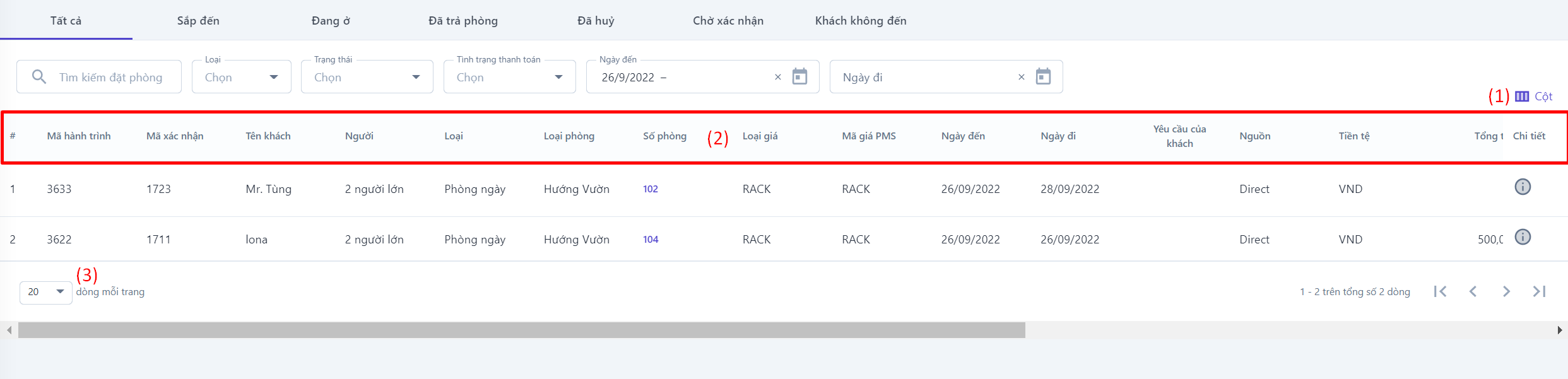Go to the first page

coord(1440,291)
